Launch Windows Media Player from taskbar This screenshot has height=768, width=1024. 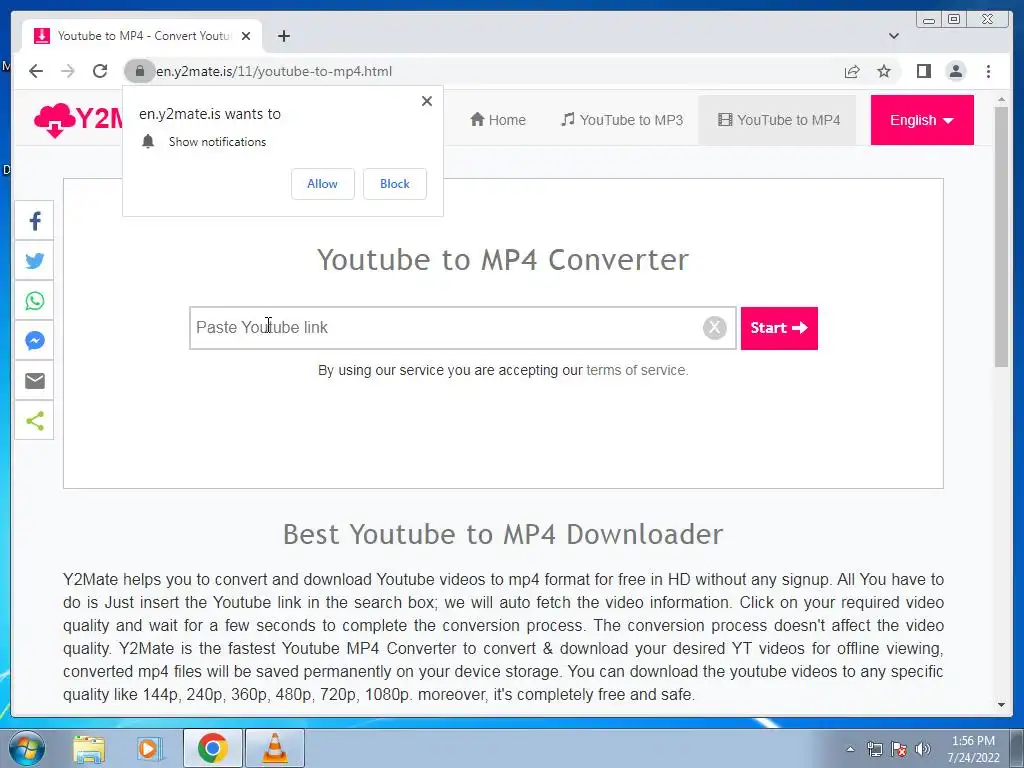(x=150, y=748)
